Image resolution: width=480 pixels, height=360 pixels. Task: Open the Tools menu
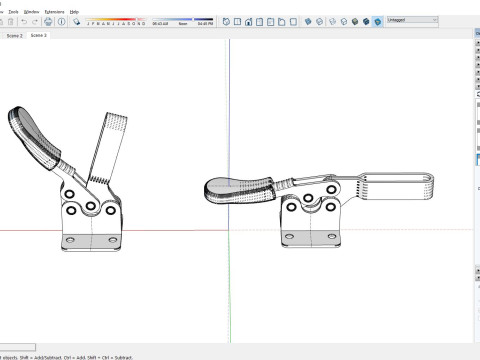point(13,12)
